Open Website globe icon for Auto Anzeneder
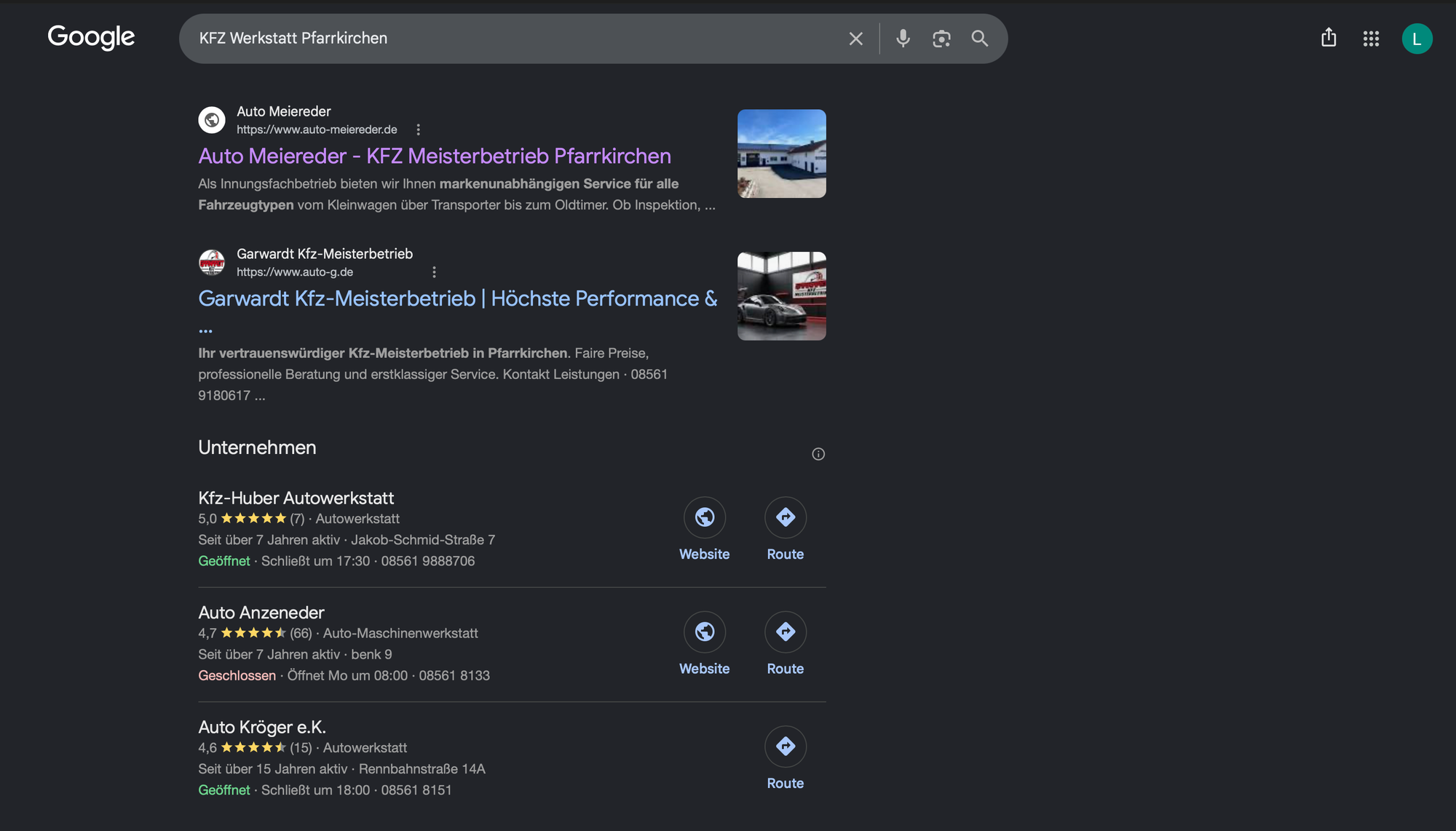The image size is (1456, 831). pos(704,632)
